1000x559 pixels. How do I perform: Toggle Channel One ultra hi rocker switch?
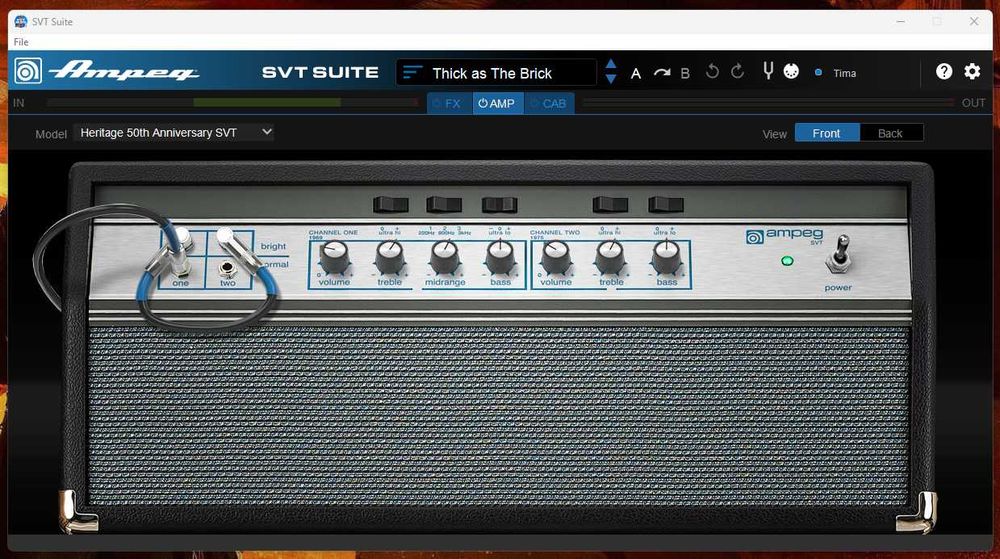tap(390, 205)
